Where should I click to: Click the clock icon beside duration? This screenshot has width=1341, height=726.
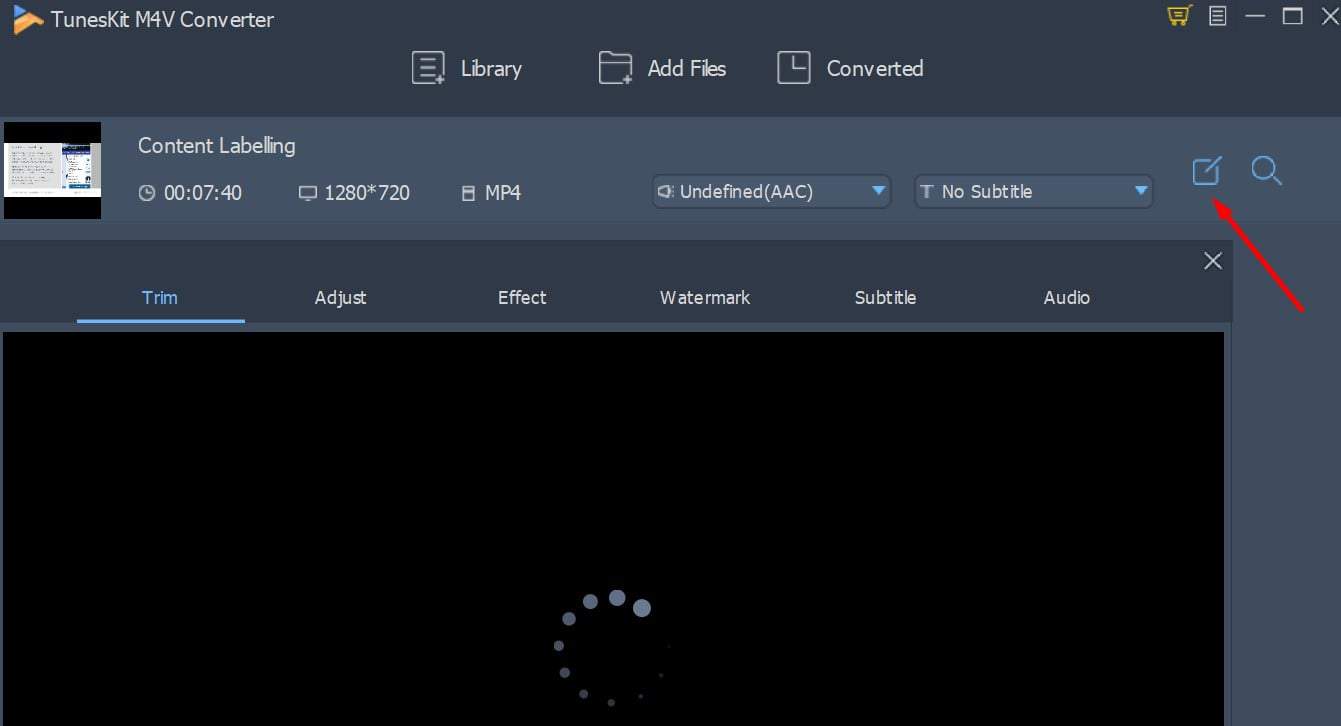point(147,193)
